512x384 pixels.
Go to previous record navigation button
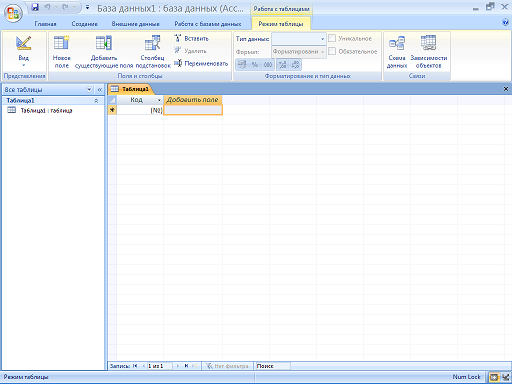tap(144, 366)
